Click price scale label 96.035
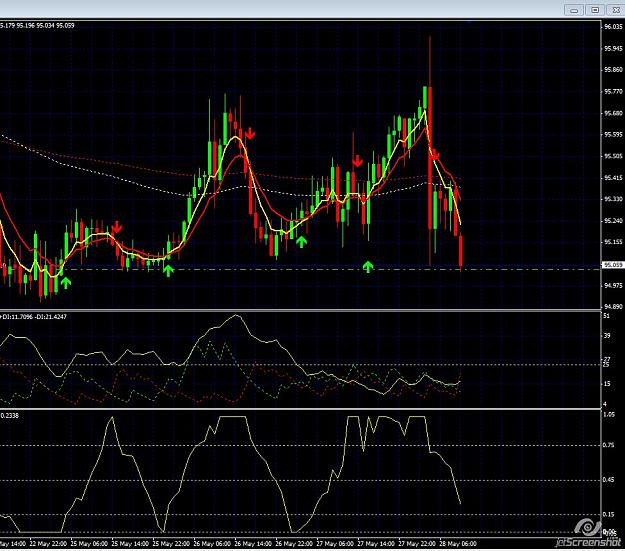This screenshot has height=551, width=625. (x=613, y=27)
